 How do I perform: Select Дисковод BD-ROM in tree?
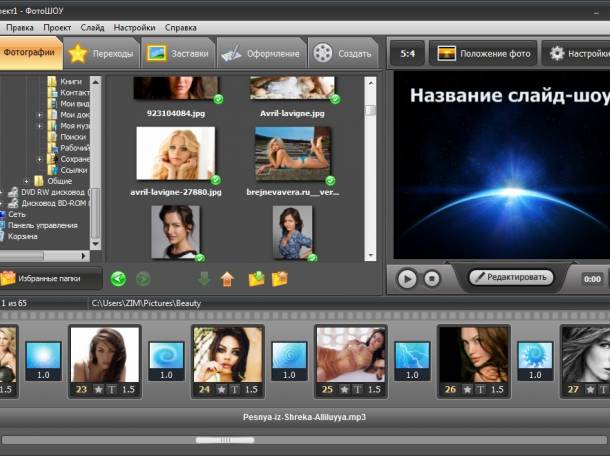pyautogui.click(x=53, y=203)
